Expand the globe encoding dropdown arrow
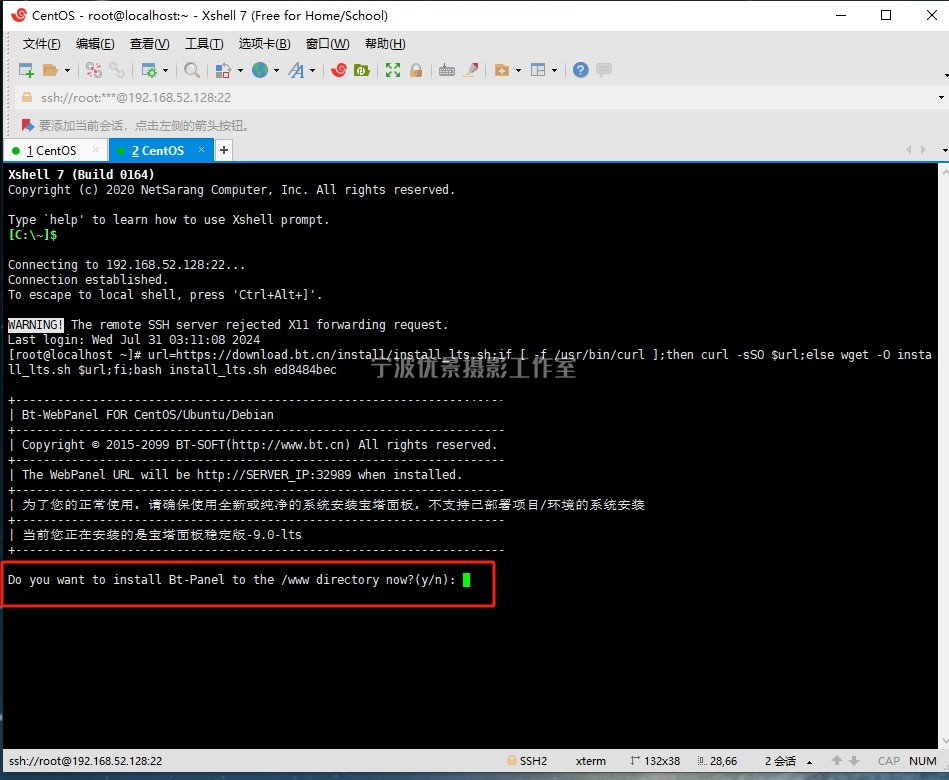 coord(277,70)
